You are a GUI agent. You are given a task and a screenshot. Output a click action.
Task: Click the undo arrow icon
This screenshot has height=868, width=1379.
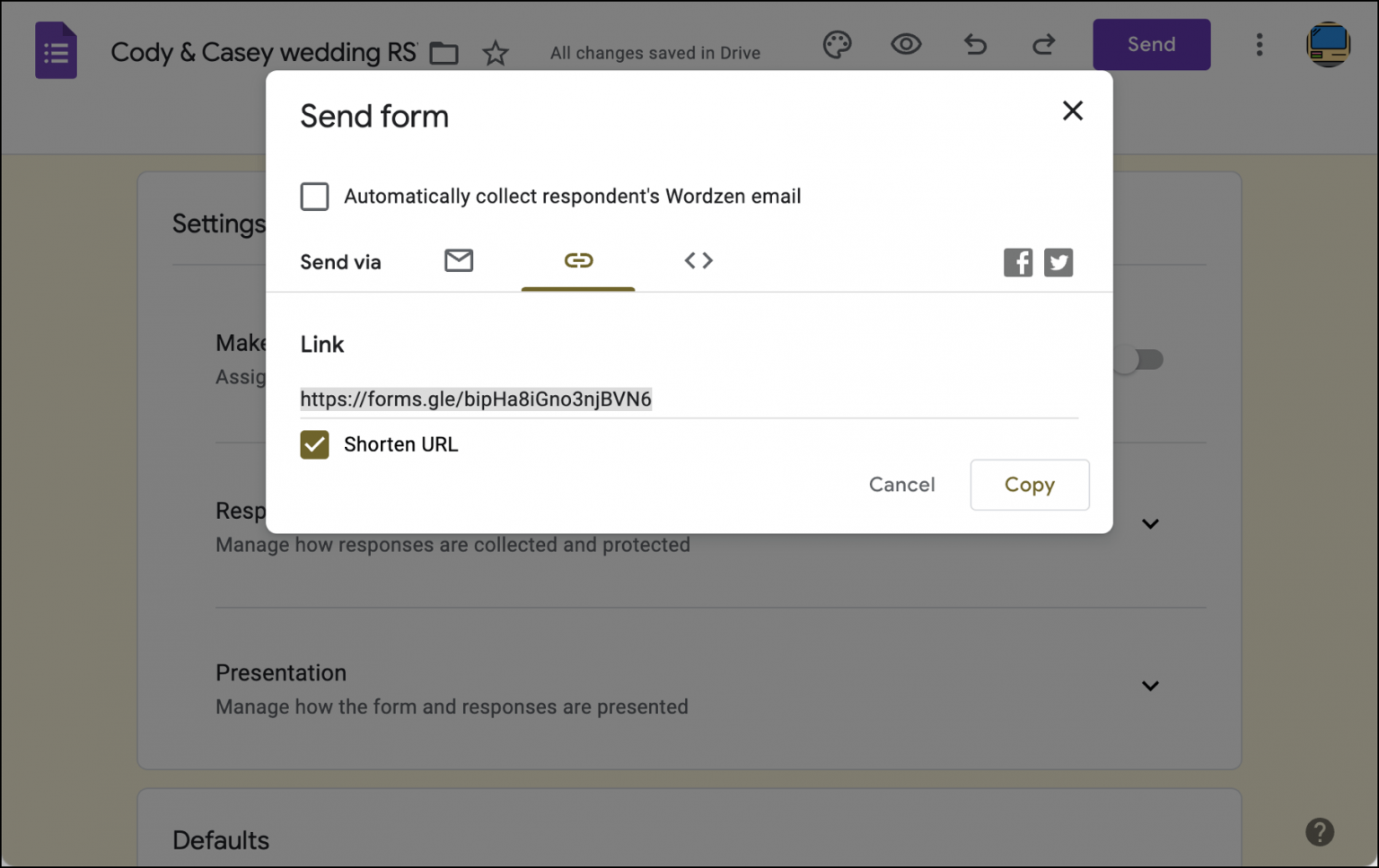click(975, 44)
